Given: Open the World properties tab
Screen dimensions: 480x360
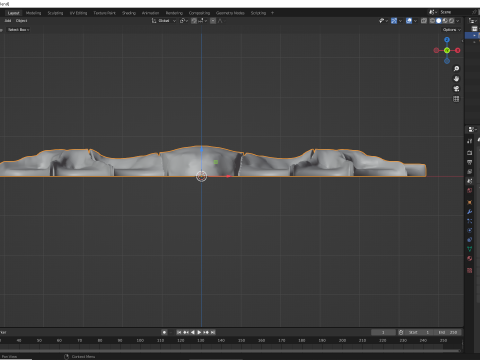Looking at the screenshot, I should [x=470, y=191].
